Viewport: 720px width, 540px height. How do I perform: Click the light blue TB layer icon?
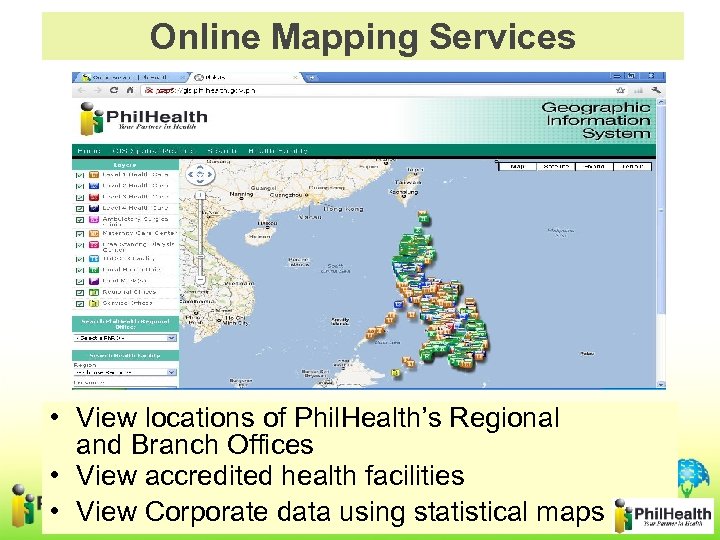[x=94, y=259]
